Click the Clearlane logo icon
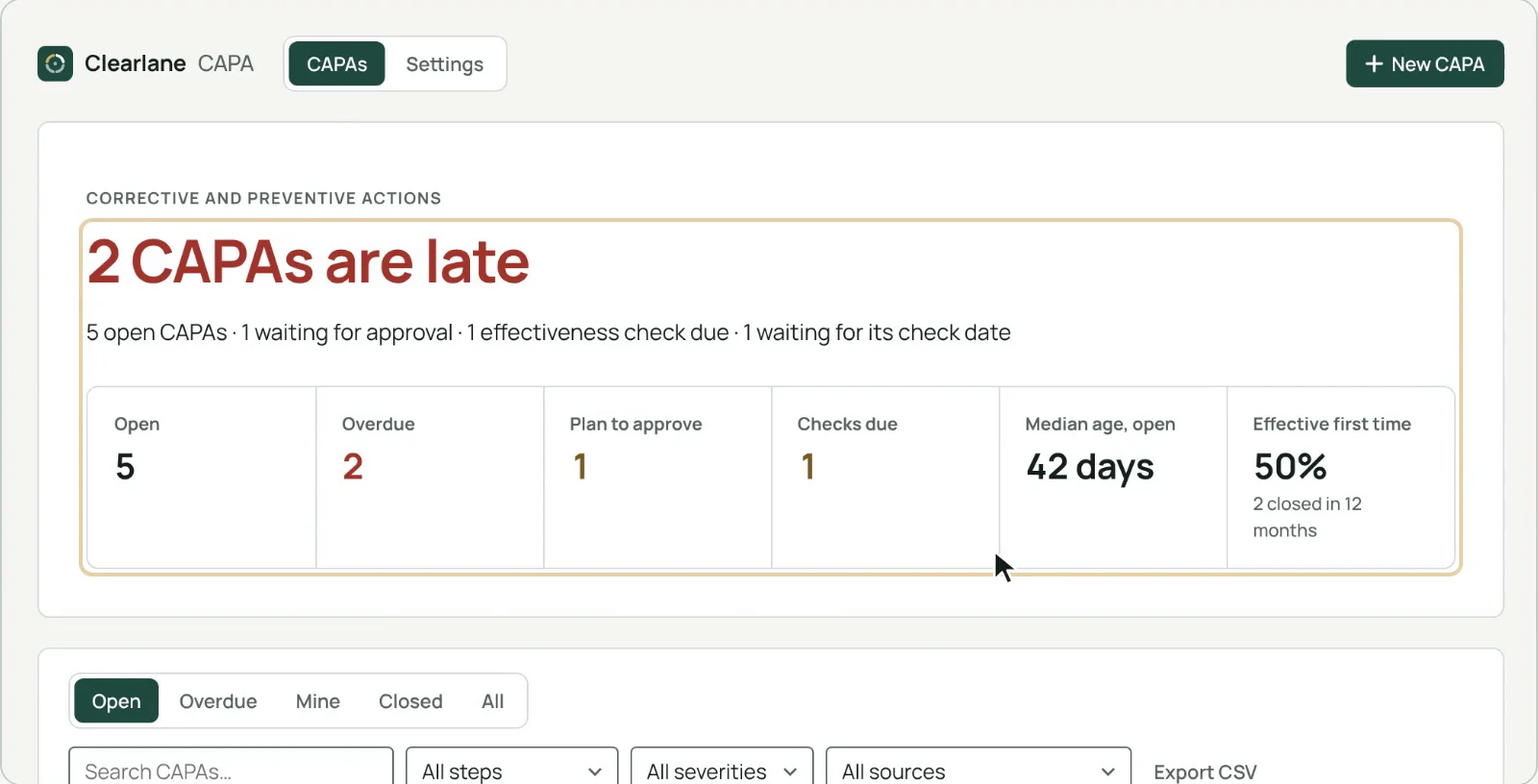 55,63
